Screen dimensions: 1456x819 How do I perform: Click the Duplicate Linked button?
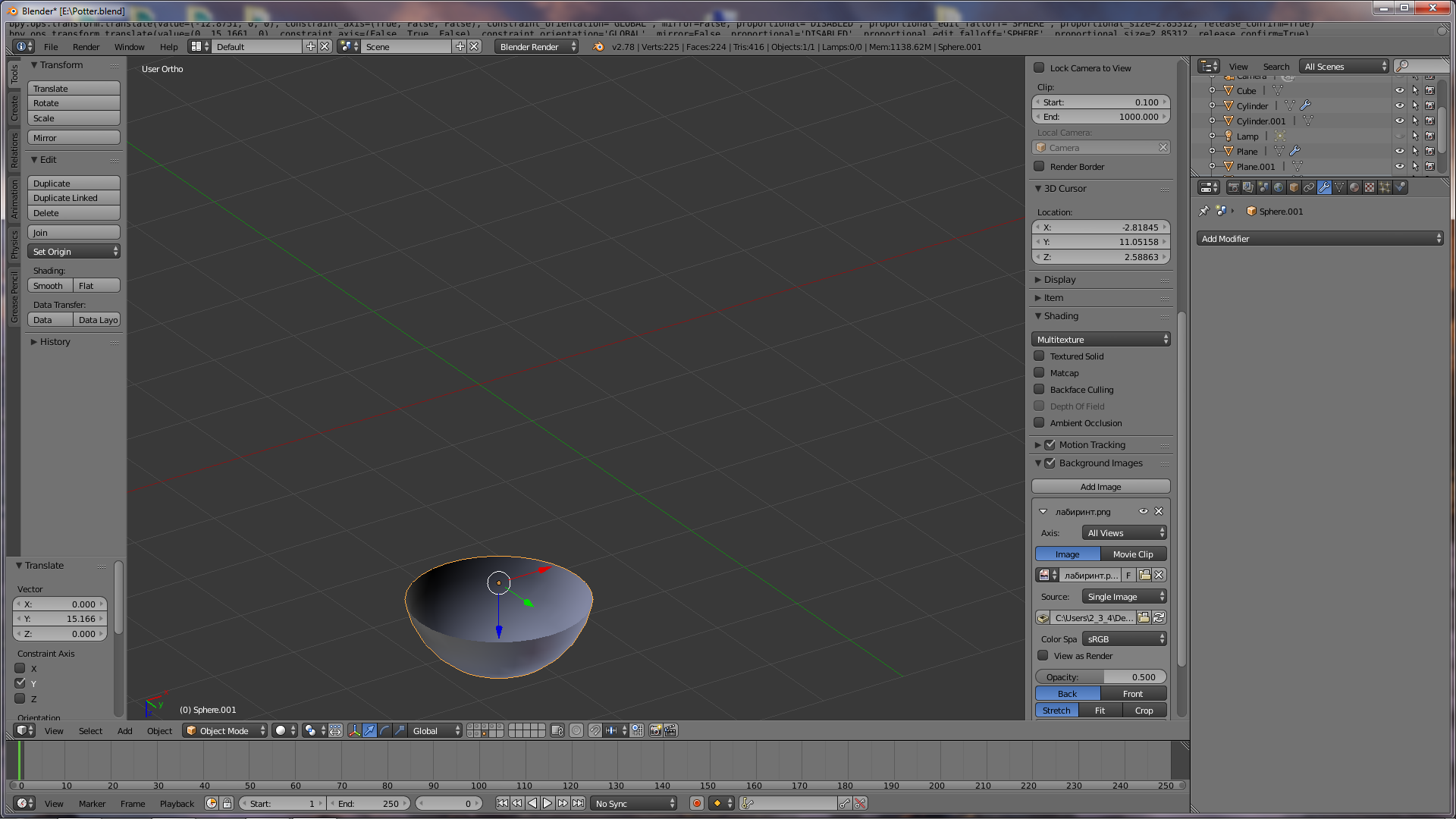coord(74,197)
